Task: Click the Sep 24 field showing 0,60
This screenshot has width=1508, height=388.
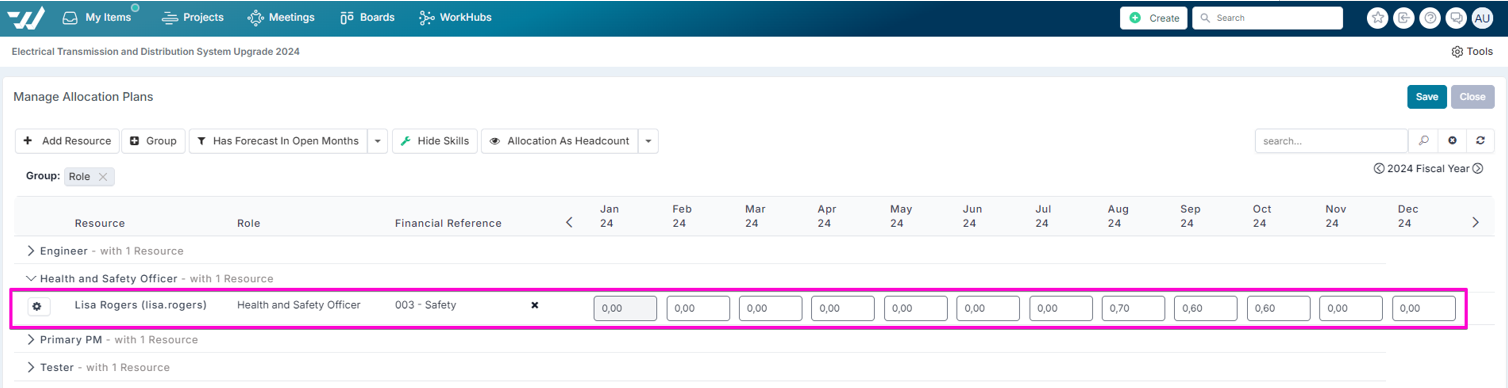Action: [1206, 308]
